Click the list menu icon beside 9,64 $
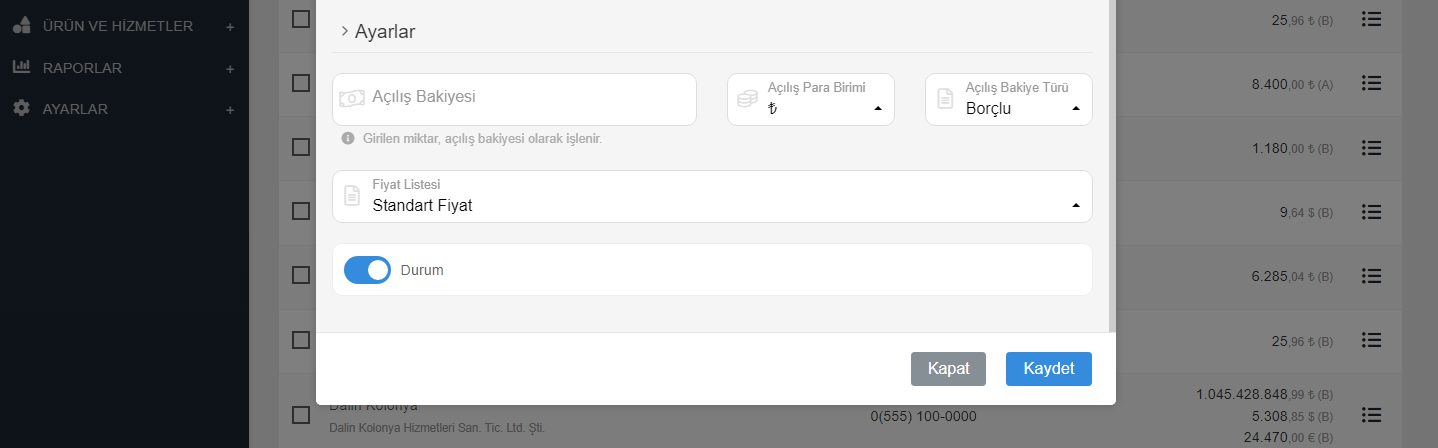Screen dimensions: 1438x448 1372,211
